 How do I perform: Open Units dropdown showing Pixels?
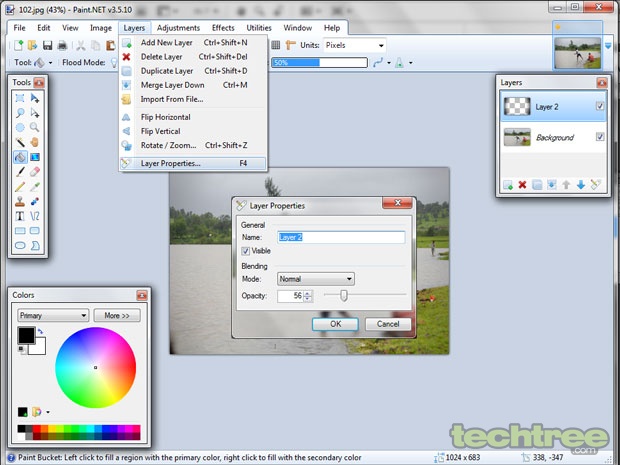[x=355, y=45]
